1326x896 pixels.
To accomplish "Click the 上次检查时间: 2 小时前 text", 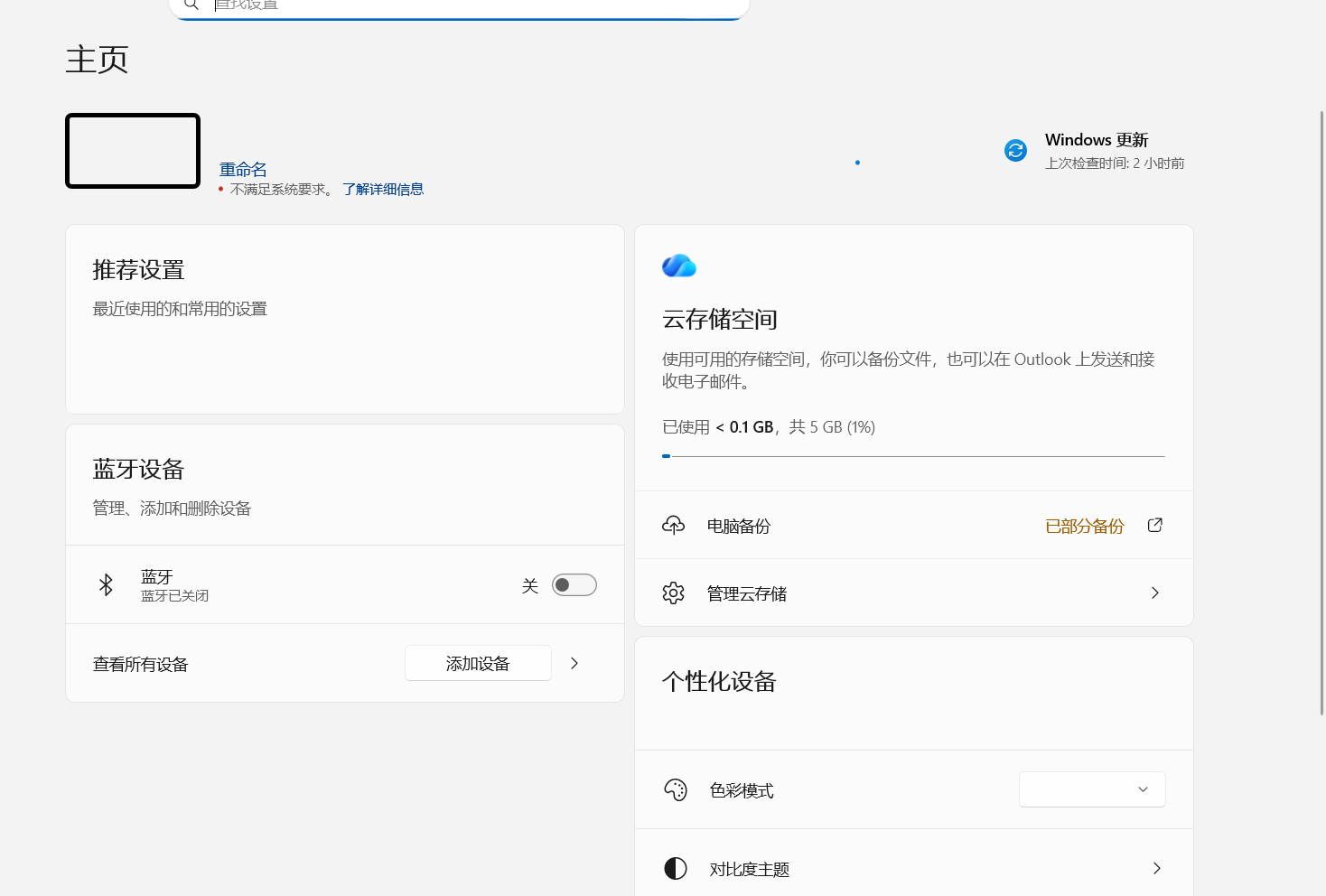I will pyautogui.click(x=1115, y=163).
